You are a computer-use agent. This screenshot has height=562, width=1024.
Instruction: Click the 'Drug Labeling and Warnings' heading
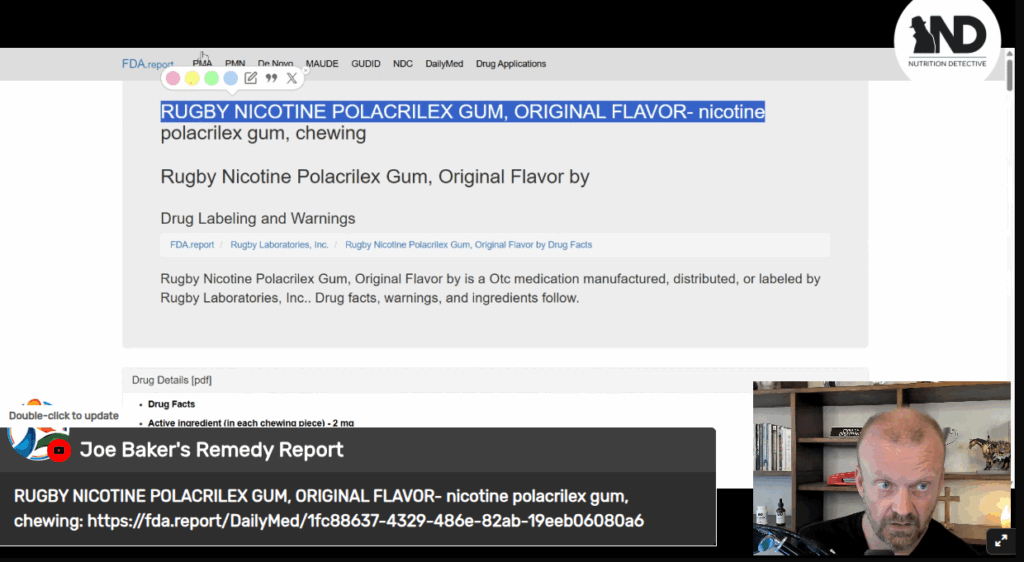(258, 218)
